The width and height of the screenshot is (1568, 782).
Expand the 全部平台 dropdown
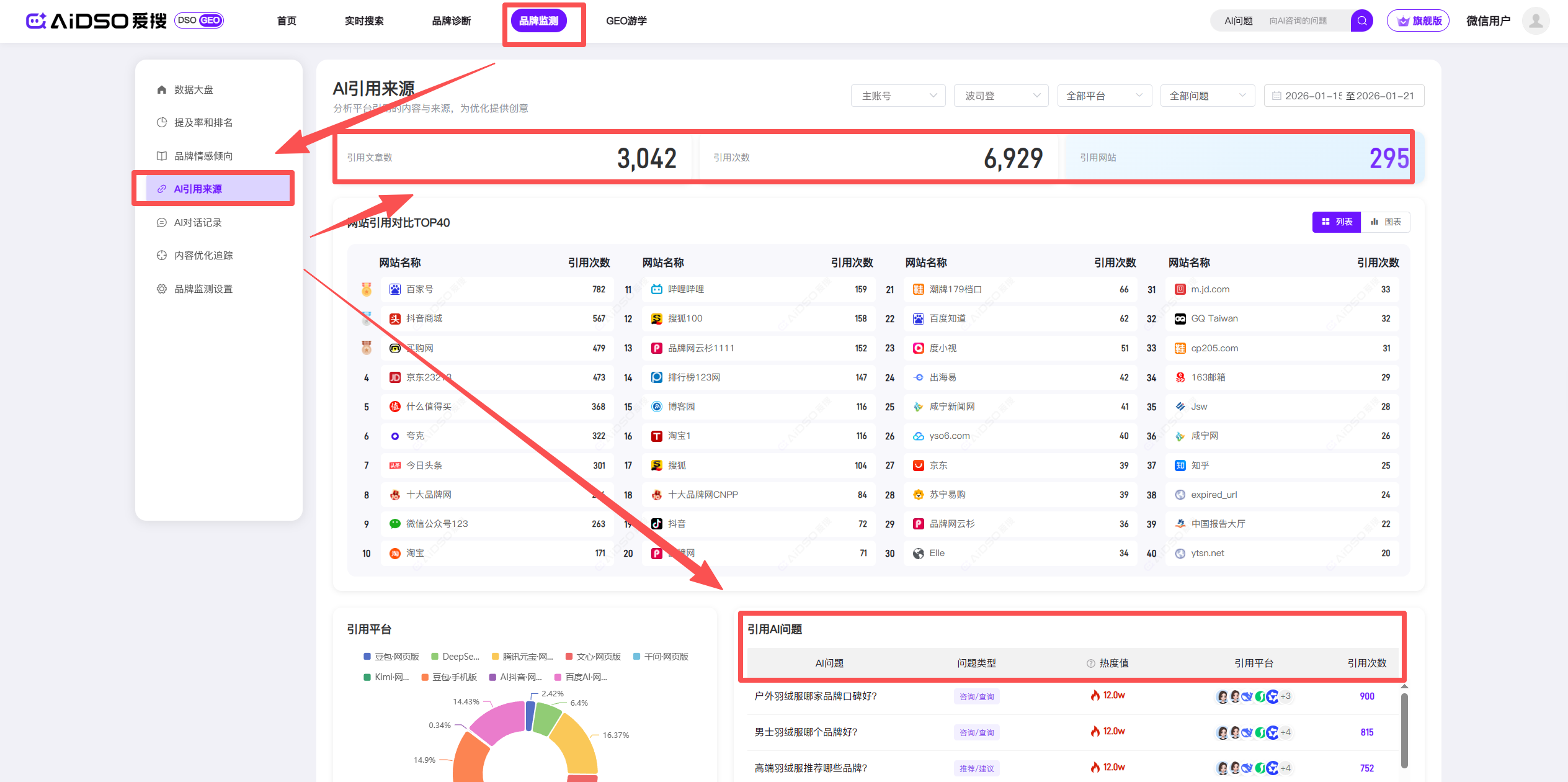pyautogui.click(x=1104, y=96)
